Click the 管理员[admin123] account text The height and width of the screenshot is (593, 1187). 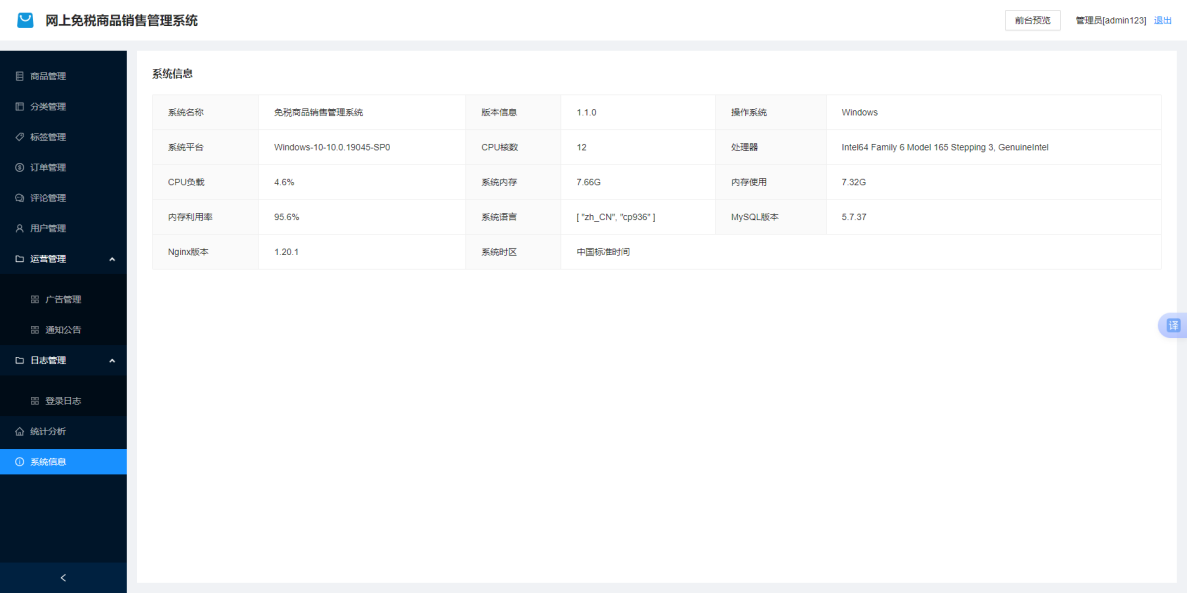click(1111, 20)
